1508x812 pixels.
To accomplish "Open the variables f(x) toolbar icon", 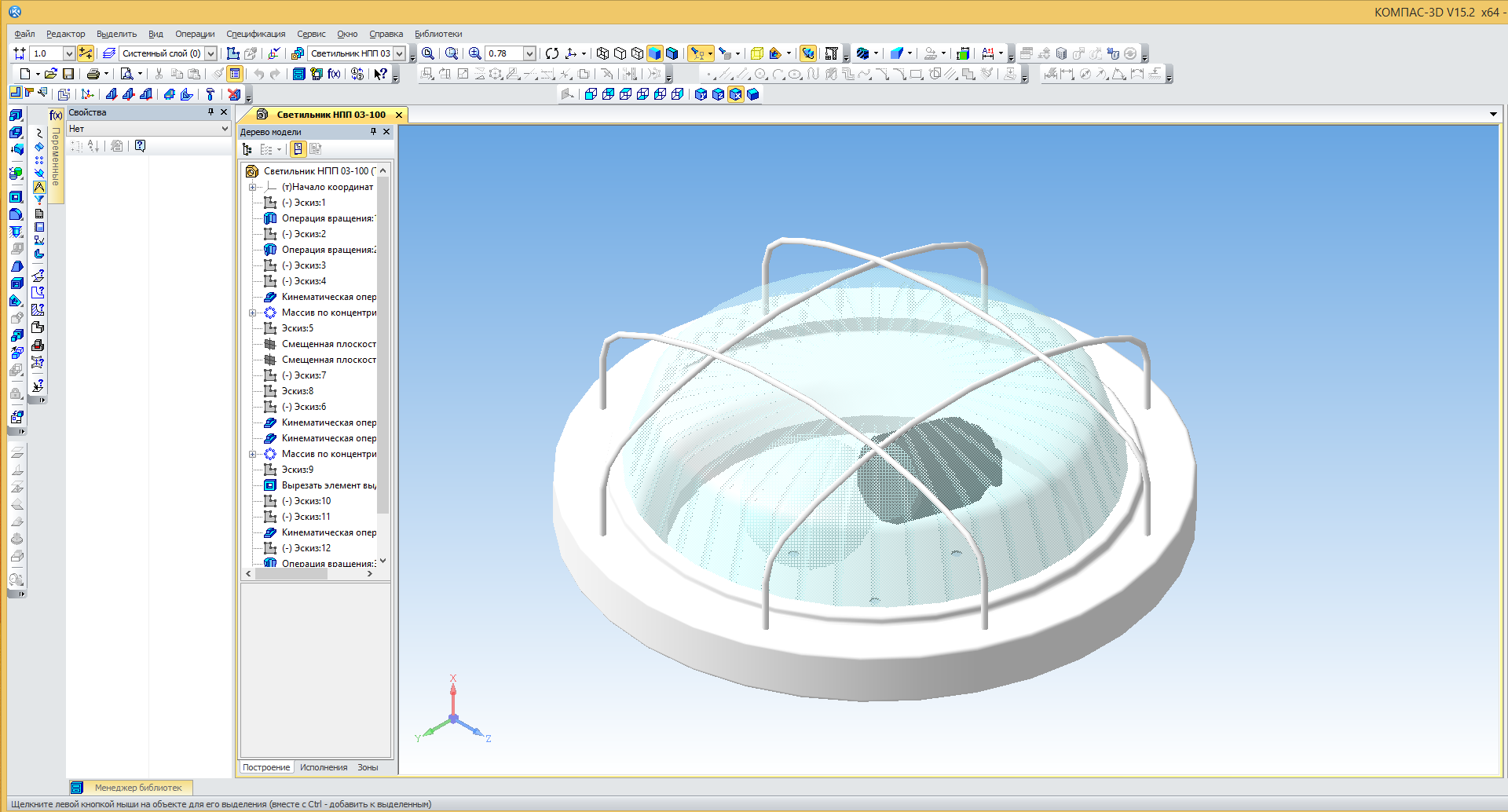I will coord(335,74).
